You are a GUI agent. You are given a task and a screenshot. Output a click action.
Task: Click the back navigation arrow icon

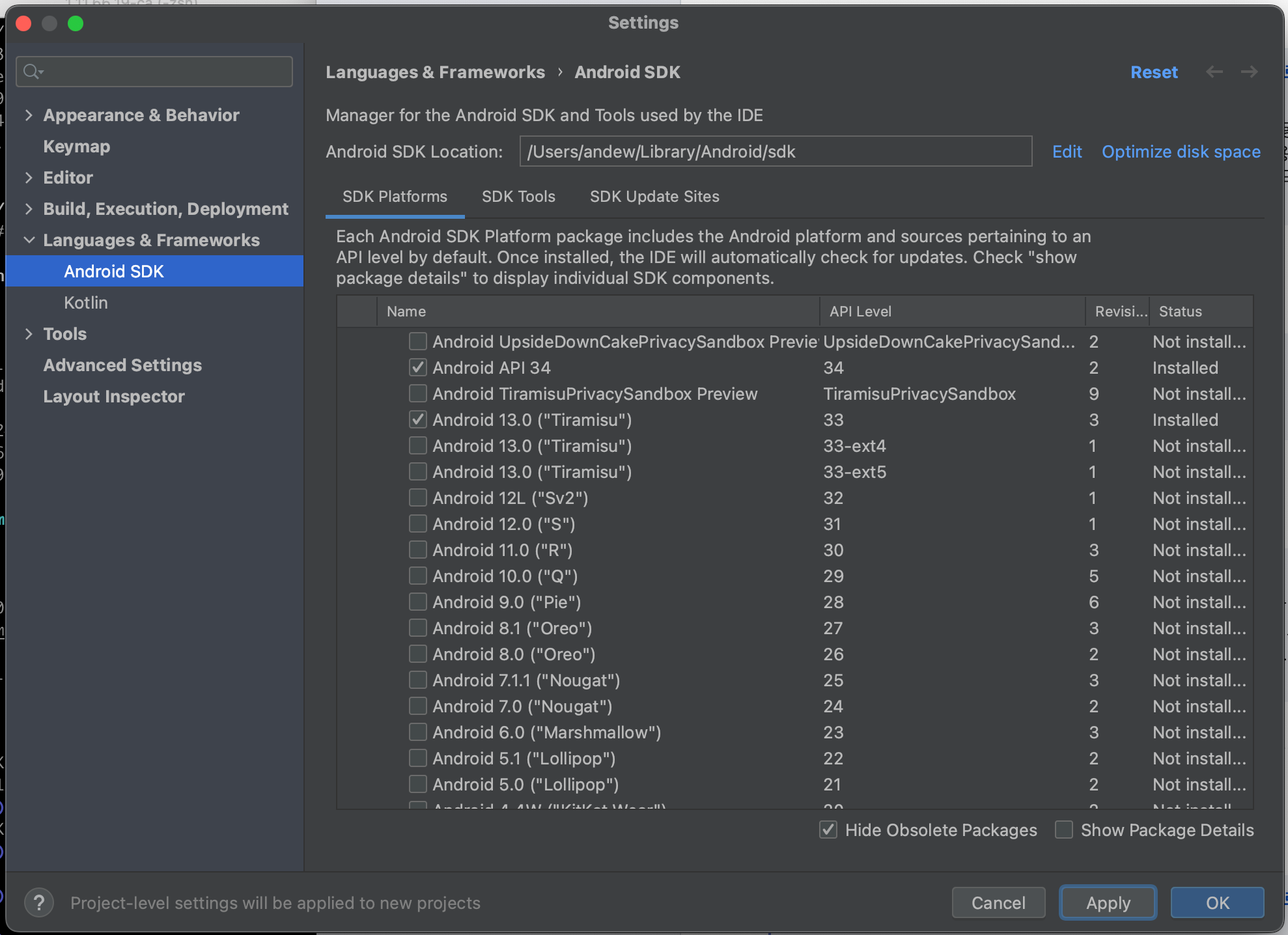tap(1214, 72)
